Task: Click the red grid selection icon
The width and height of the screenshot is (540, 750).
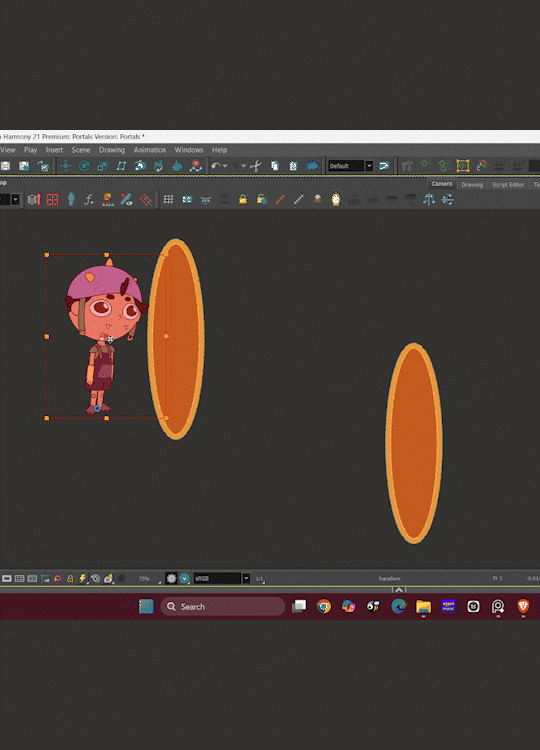Action: (53, 199)
